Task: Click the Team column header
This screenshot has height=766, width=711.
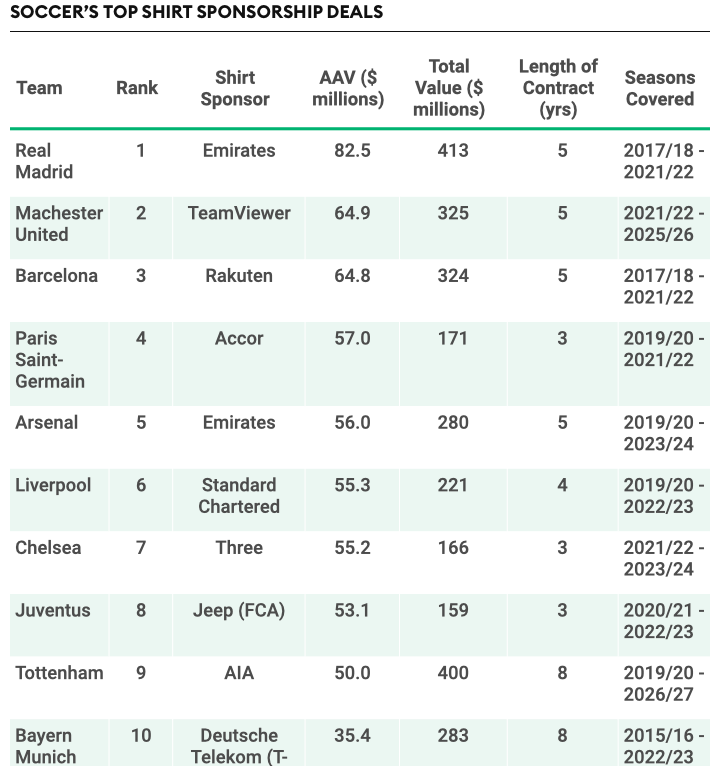Action: pyautogui.click(x=39, y=88)
